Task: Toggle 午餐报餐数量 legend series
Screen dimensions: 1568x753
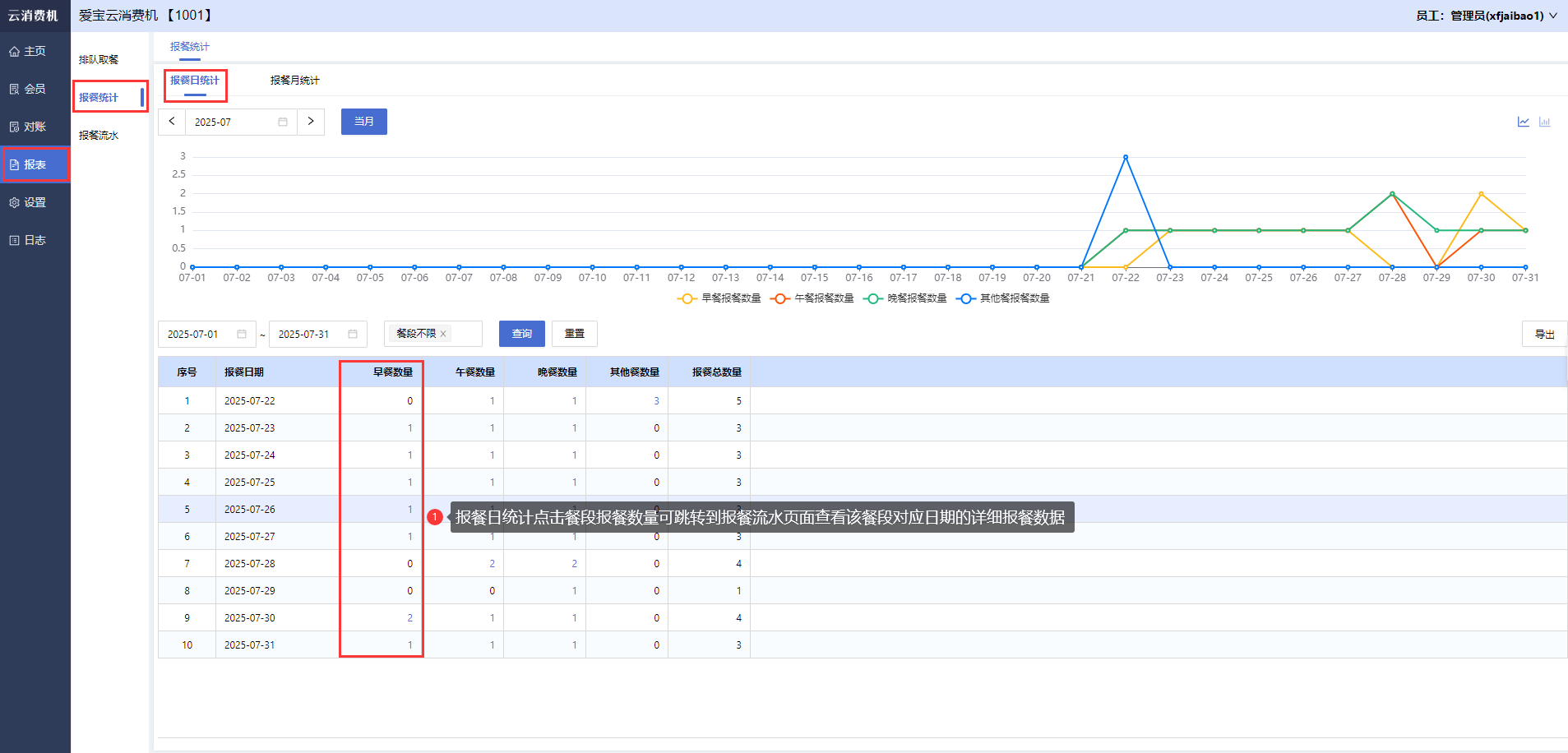Action: (812, 298)
